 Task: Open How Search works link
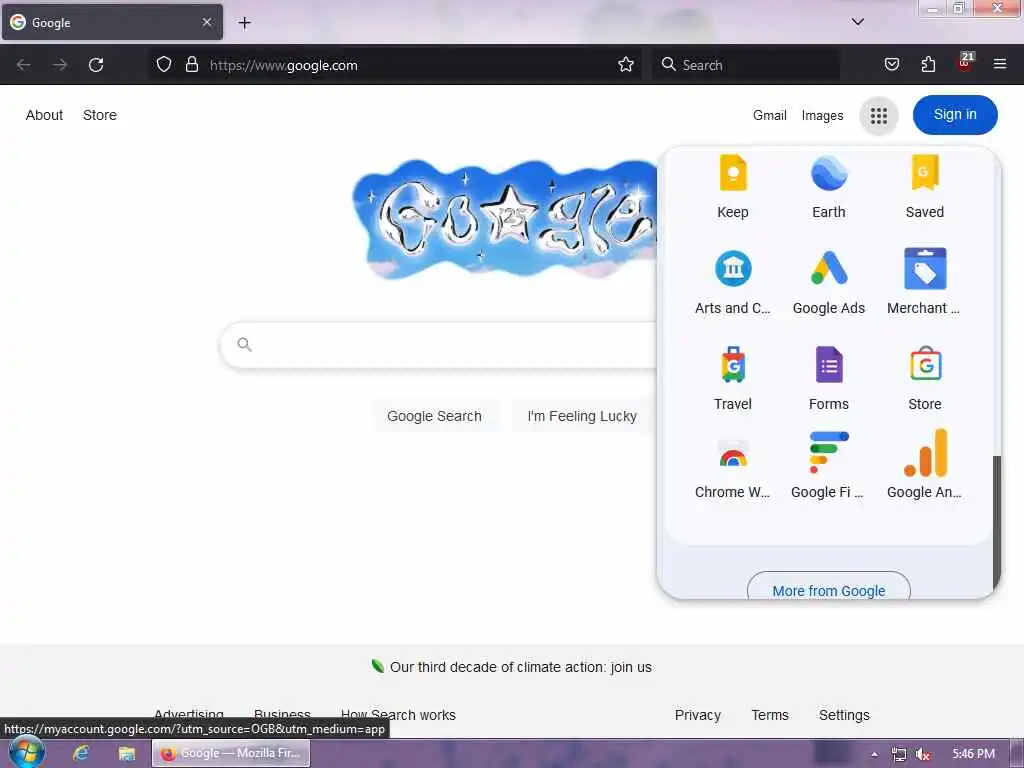pyautogui.click(x=398, y=715)
